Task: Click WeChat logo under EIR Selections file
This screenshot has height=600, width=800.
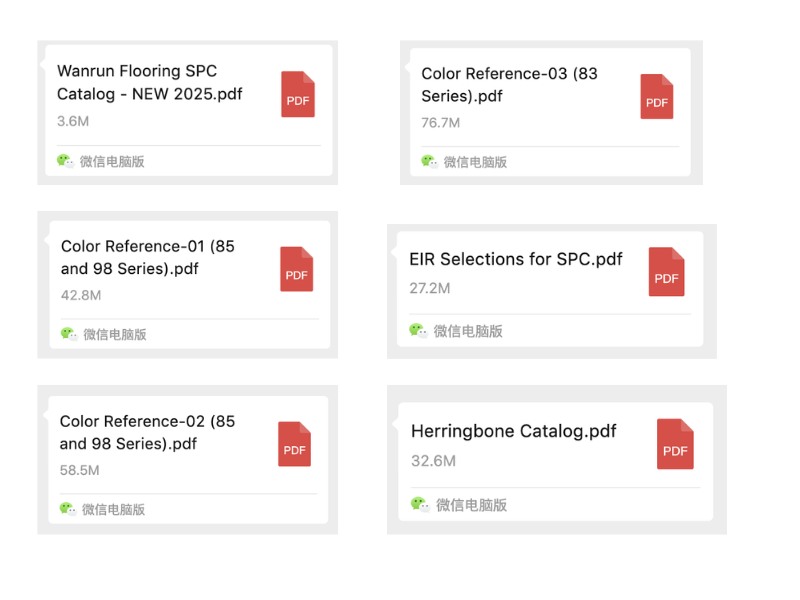Action: coord(418,330)
